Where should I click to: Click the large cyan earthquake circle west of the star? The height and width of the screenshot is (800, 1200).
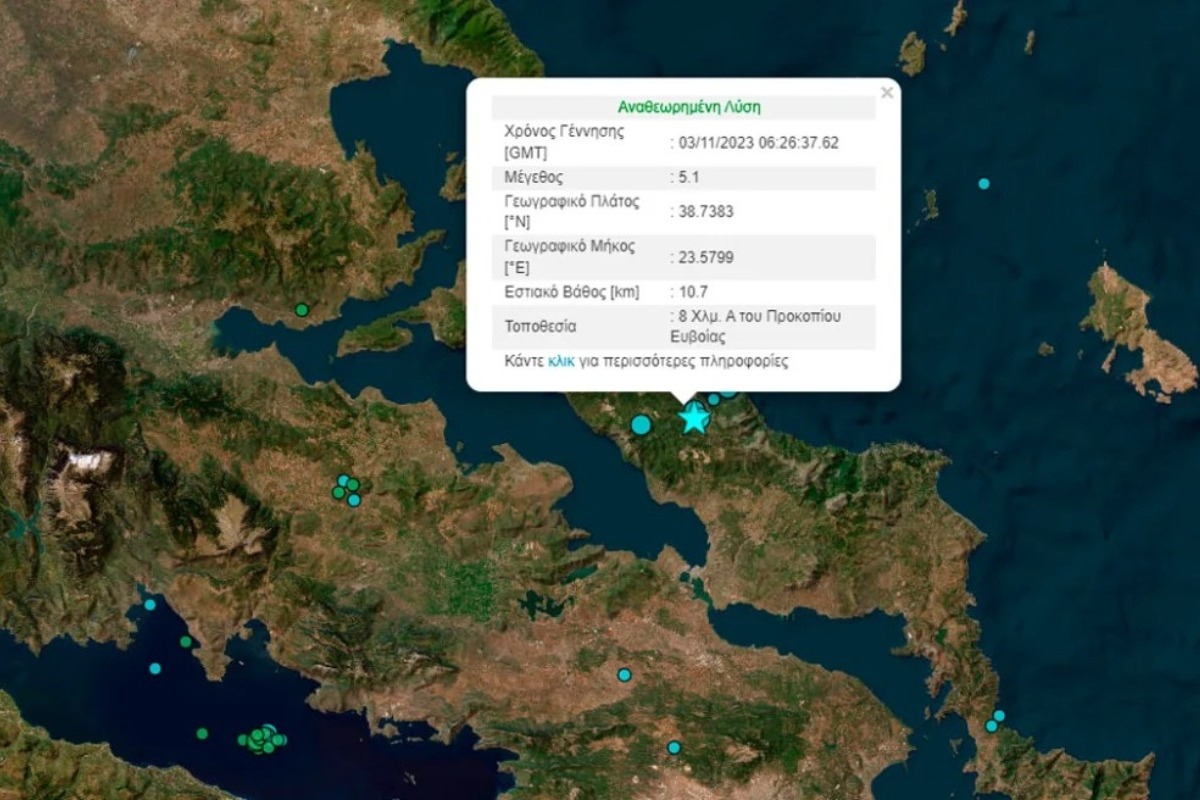pos(640,424)
